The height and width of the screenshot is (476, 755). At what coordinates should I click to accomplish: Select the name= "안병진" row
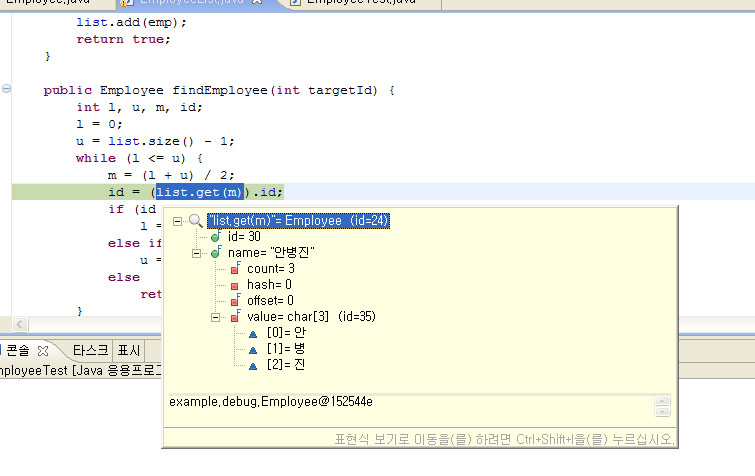(271, 253)
